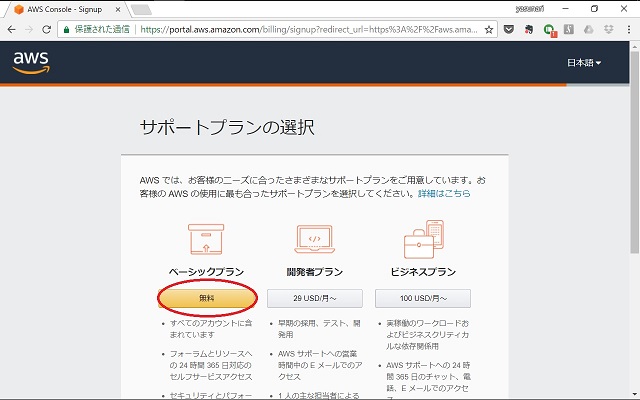Image resolution: width=640 pixels, height=400 pixels.
Task: Click the Business plan briefcase icon
Action: pyautogui.click(x=423, y=239)
